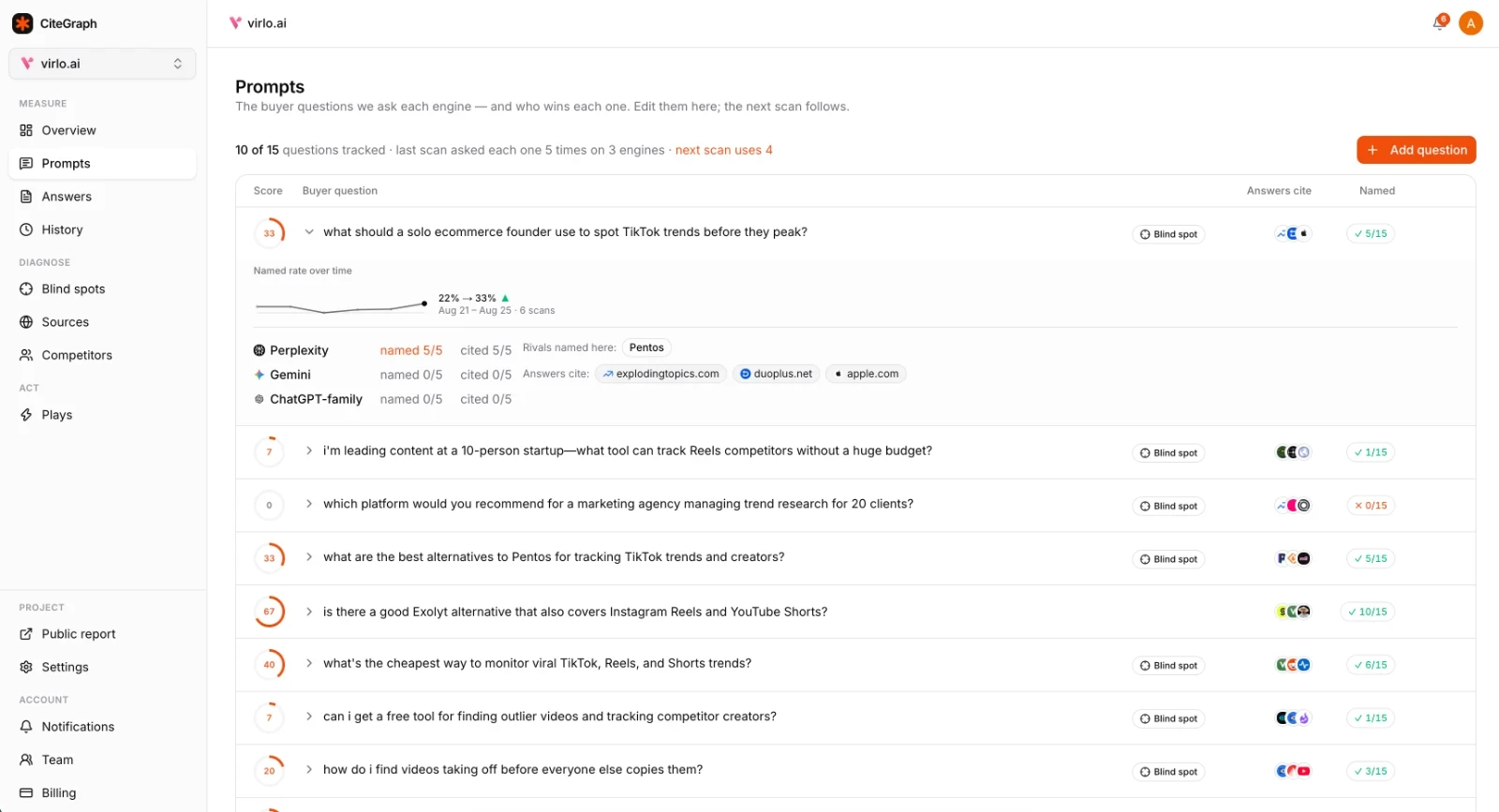Click the Settings gear icon
The height and width of the screenshot is (812, 1499).
pyautogui.click(x=26, y=667)
